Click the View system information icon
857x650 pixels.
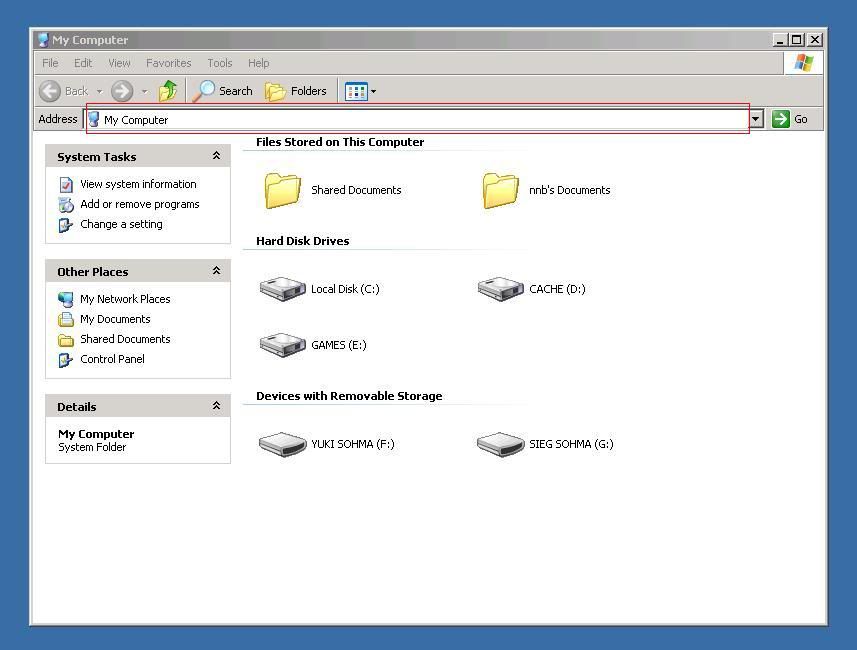pos(66,185)
